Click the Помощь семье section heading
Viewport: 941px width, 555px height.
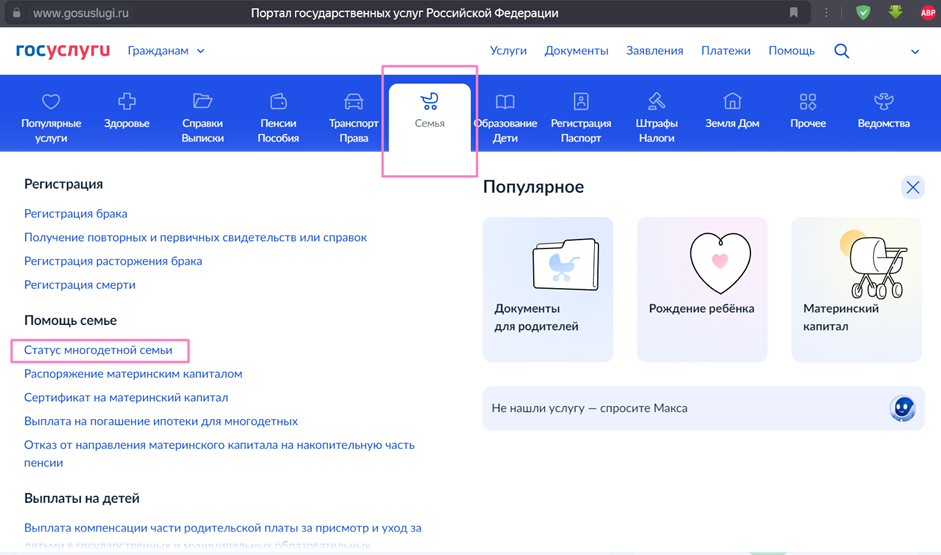[x=70, y=320]
